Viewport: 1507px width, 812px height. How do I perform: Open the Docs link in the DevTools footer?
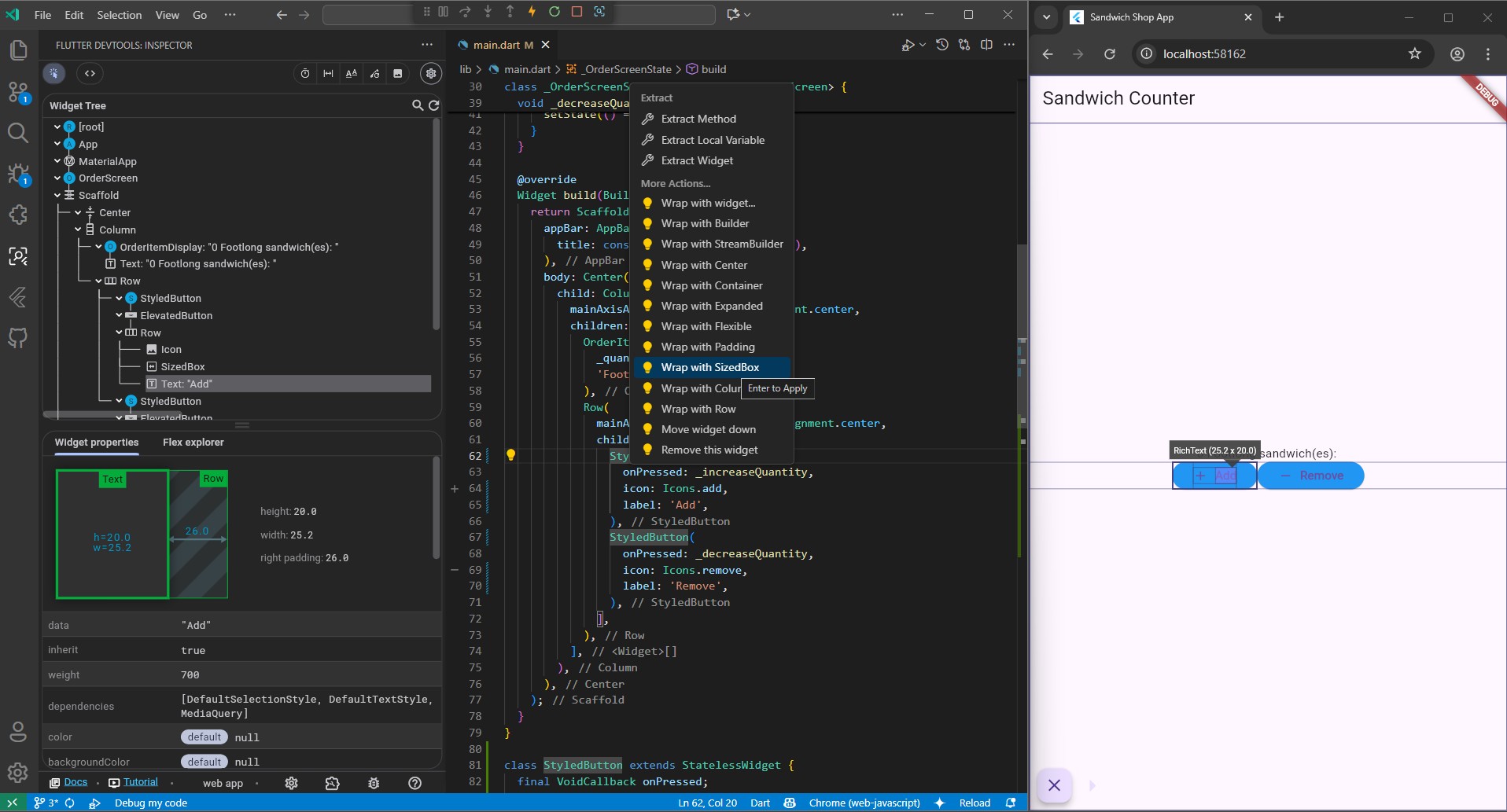point(76,783)
